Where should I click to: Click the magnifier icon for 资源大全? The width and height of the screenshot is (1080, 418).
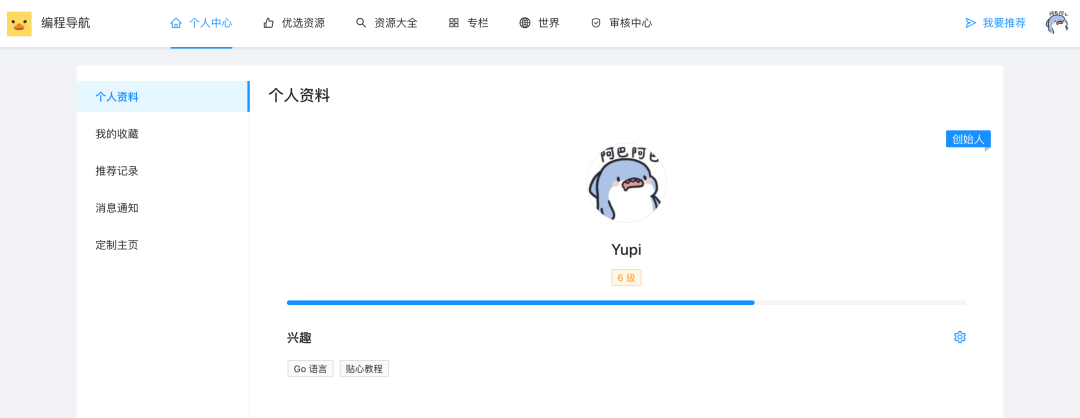click(x=361, y=23)
